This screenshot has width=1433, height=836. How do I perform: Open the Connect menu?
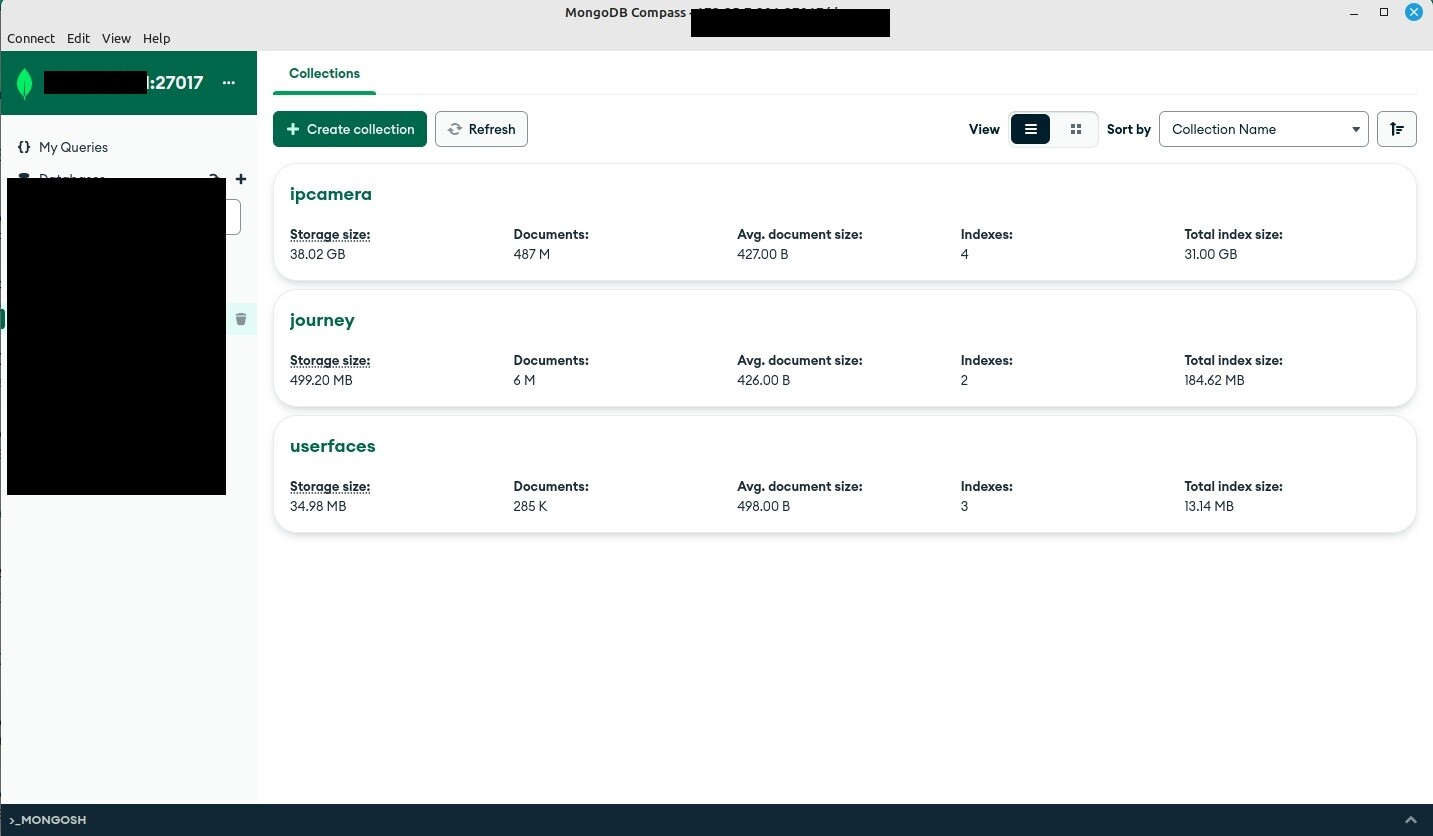[31, 38]
